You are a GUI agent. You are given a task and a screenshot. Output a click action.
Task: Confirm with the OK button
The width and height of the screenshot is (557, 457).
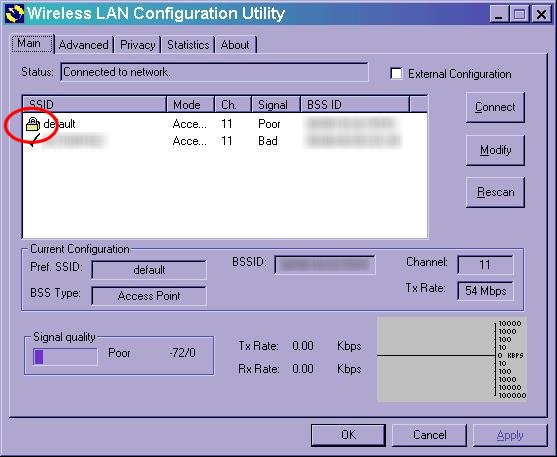(x=348, y=435)
